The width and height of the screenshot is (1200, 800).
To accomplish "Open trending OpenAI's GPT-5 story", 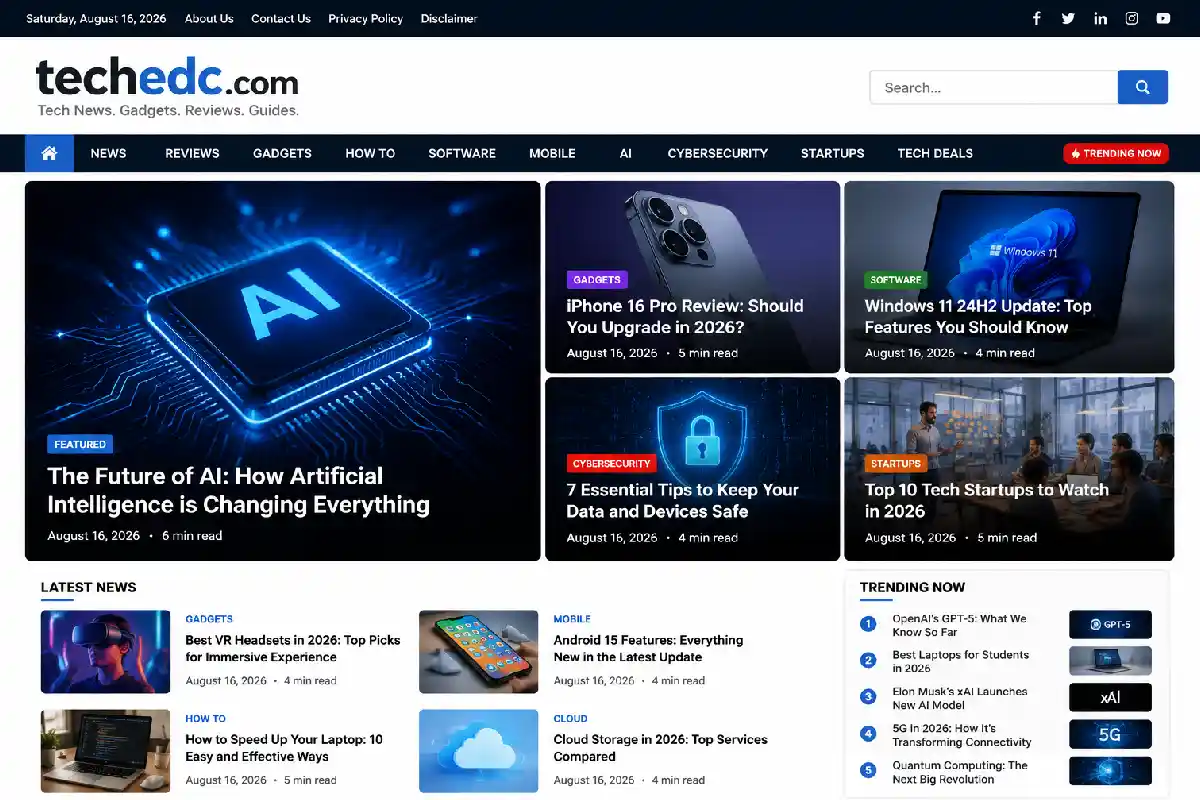I will [959, 625].
